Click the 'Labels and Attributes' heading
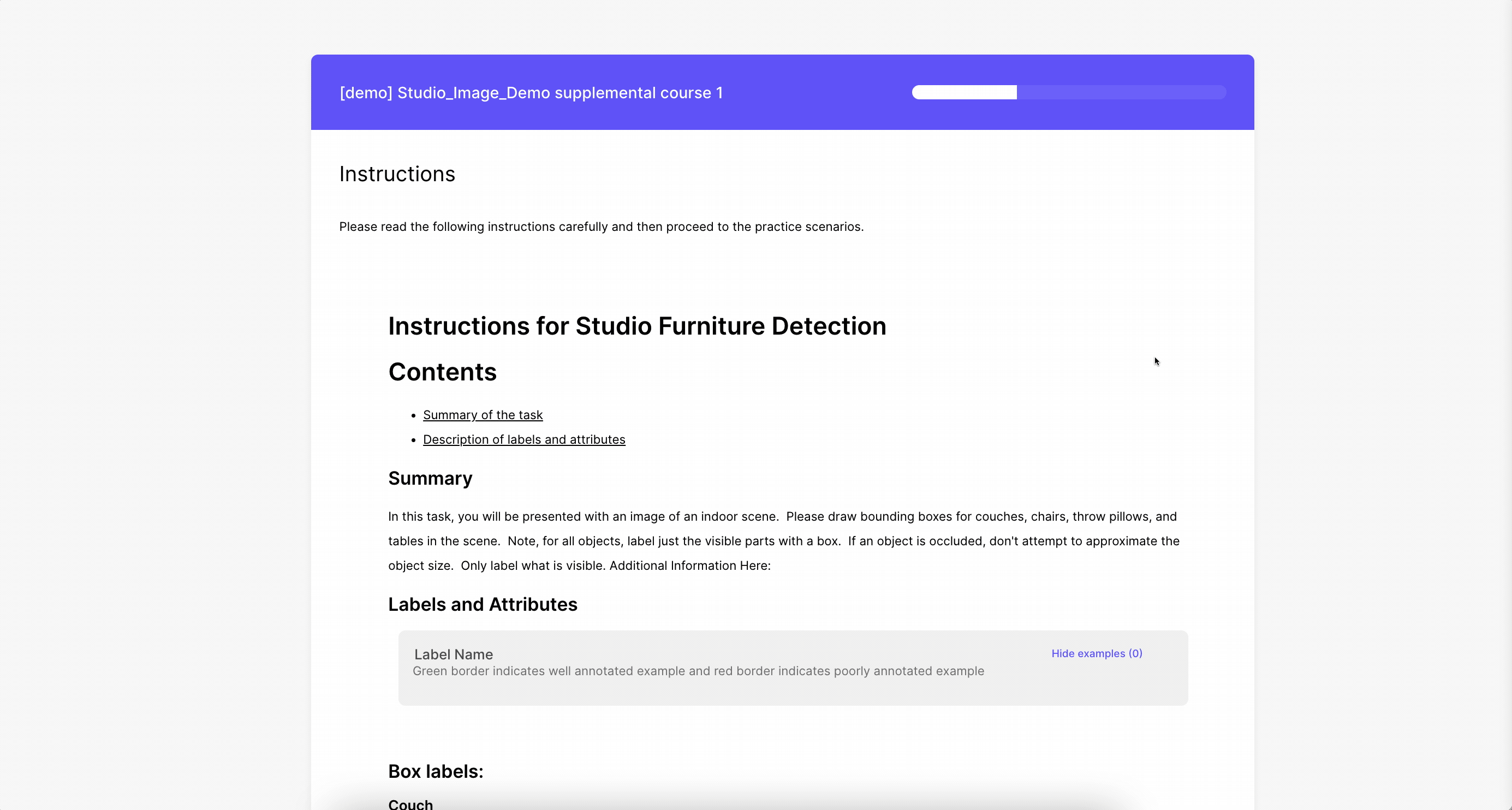 (x=483, y=605)
